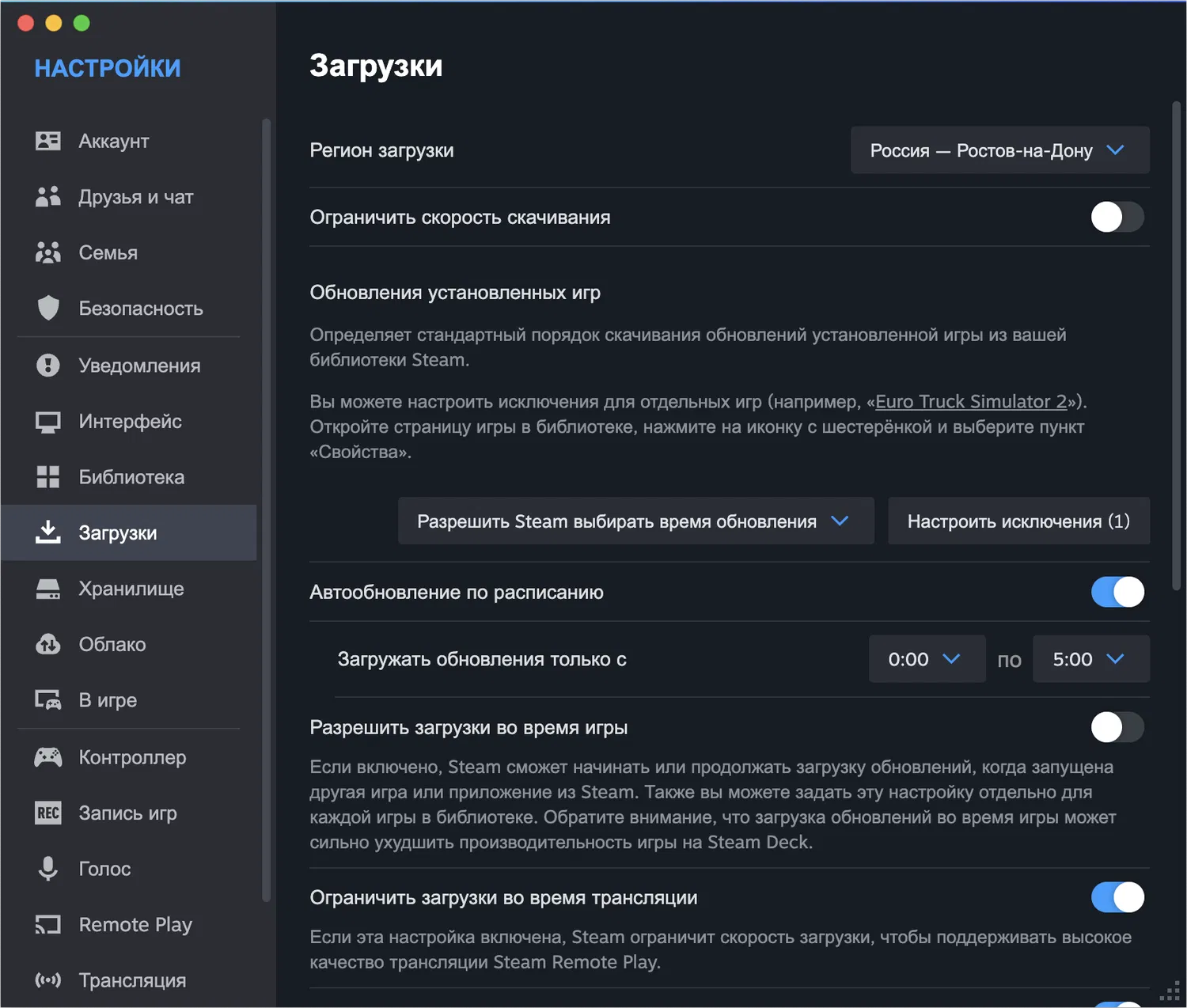The image size is (1187, 1008).
Task: Click the Voice microphone icon
Action: (48, 869)
